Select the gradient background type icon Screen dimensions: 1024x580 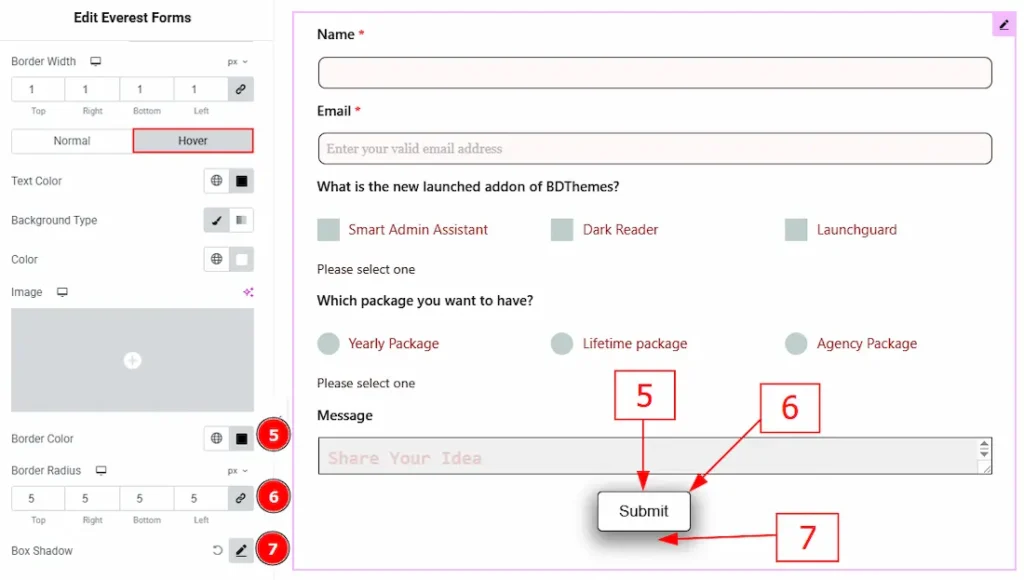pyautogui.click(x=241, y=220)
